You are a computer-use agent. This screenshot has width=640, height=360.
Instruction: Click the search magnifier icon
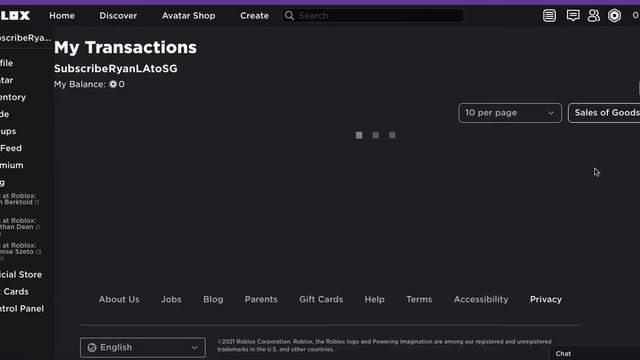289,16
